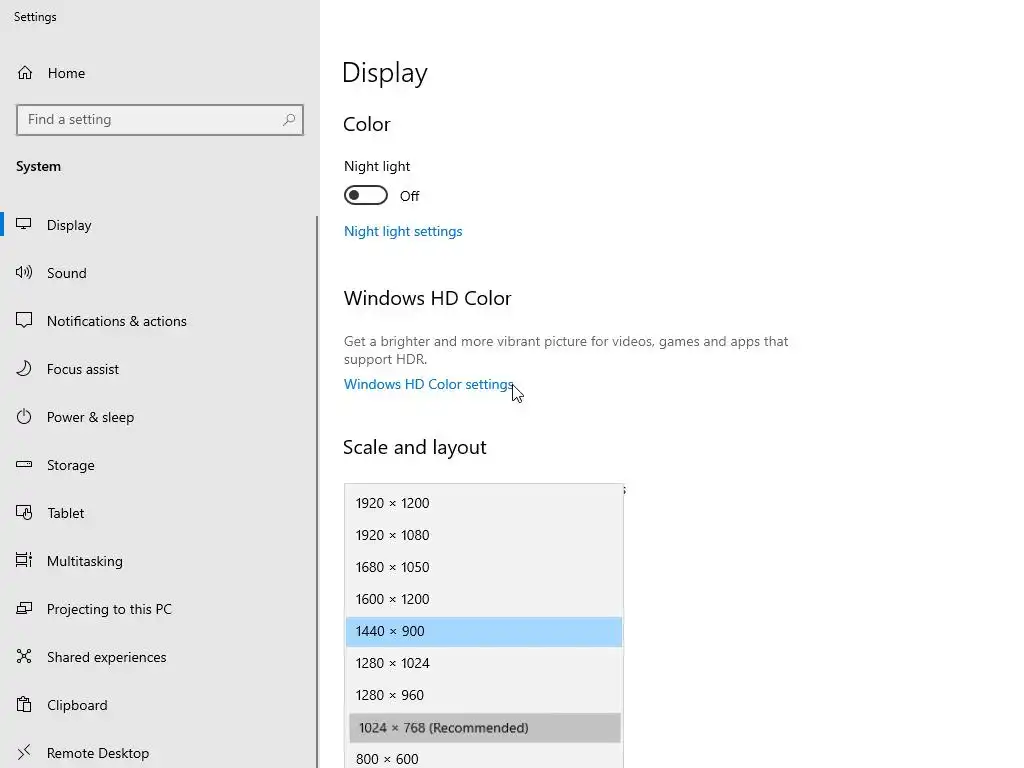Click the search magnifier icon
Image resolution: width=1024 pixels, height=768 pixels.
pos(289,120)
